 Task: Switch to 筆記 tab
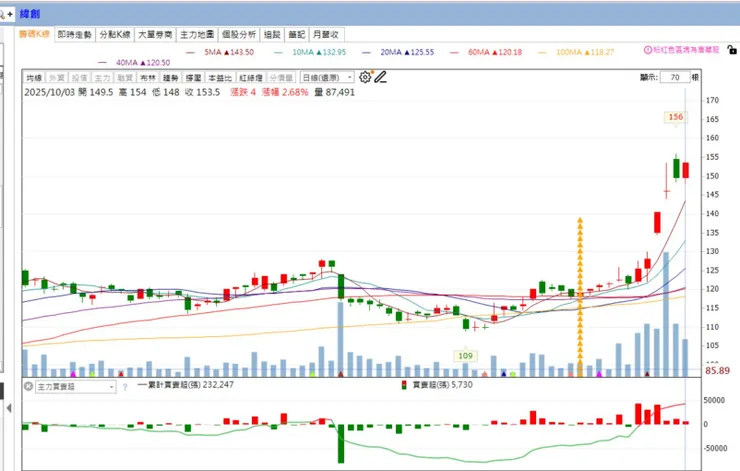297,34
